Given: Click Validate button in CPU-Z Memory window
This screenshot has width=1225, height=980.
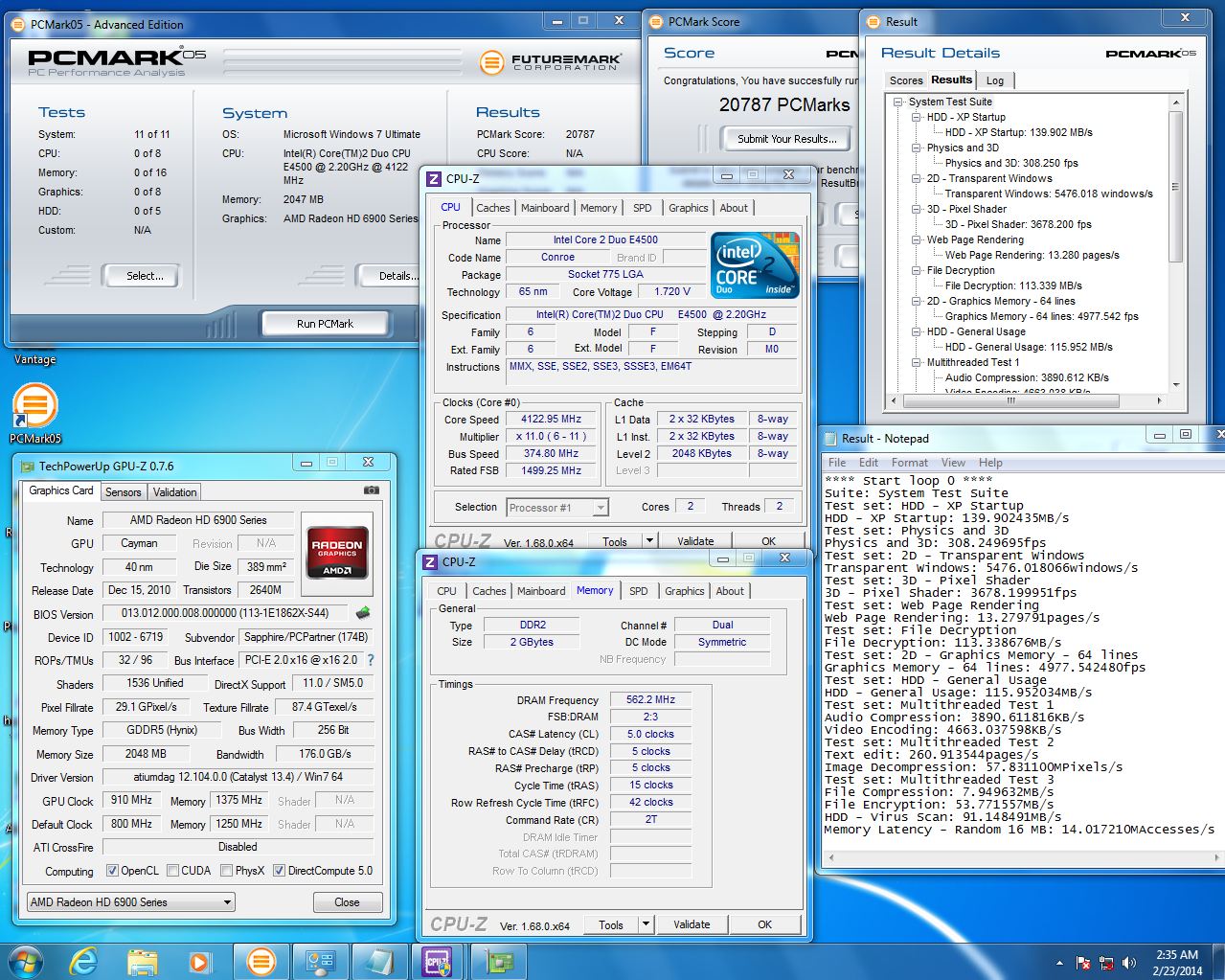Looking at the screenshot, I should point(692,924).
